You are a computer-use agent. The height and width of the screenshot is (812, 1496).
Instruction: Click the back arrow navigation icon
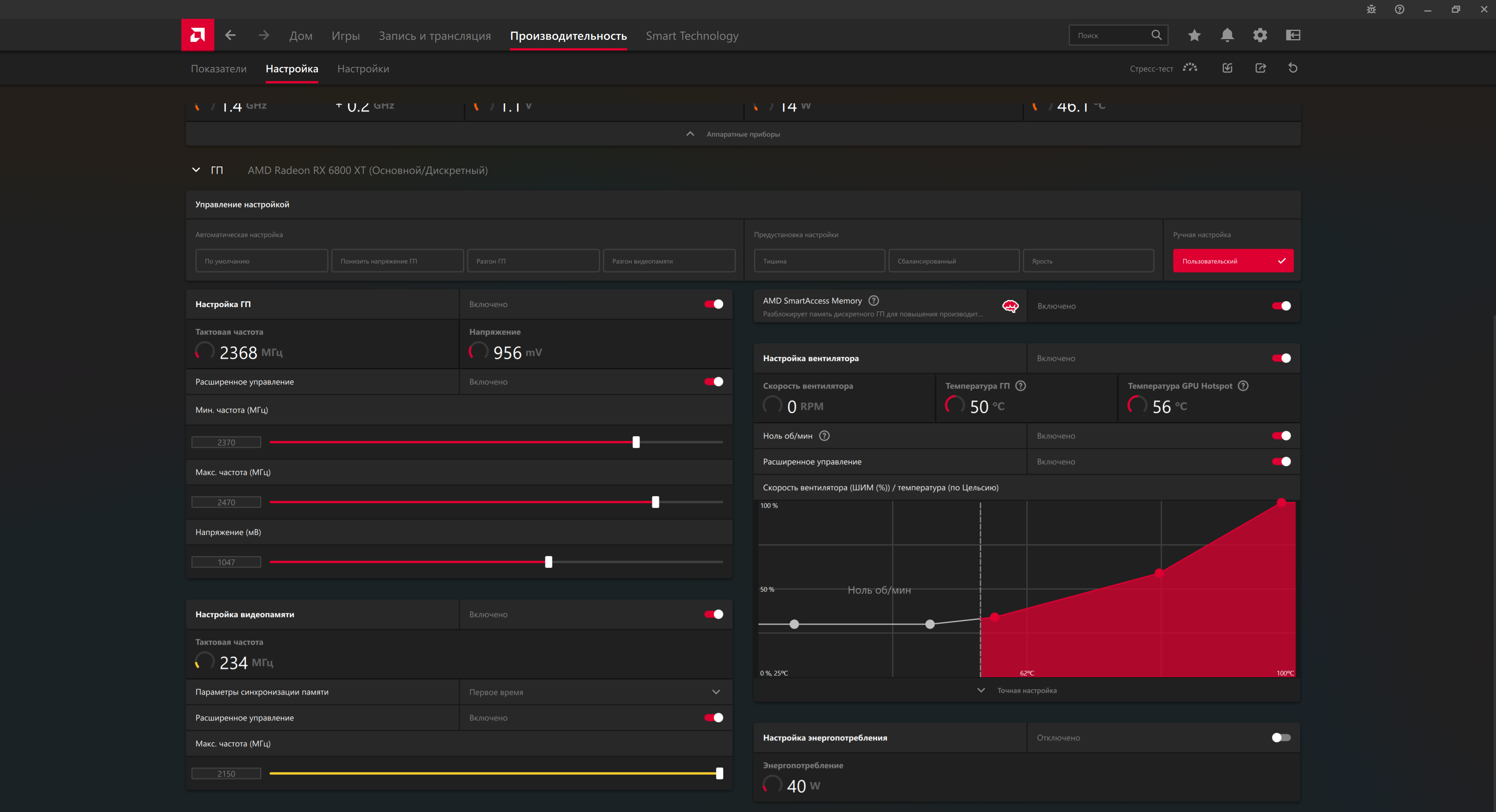[x=231, y=35]
